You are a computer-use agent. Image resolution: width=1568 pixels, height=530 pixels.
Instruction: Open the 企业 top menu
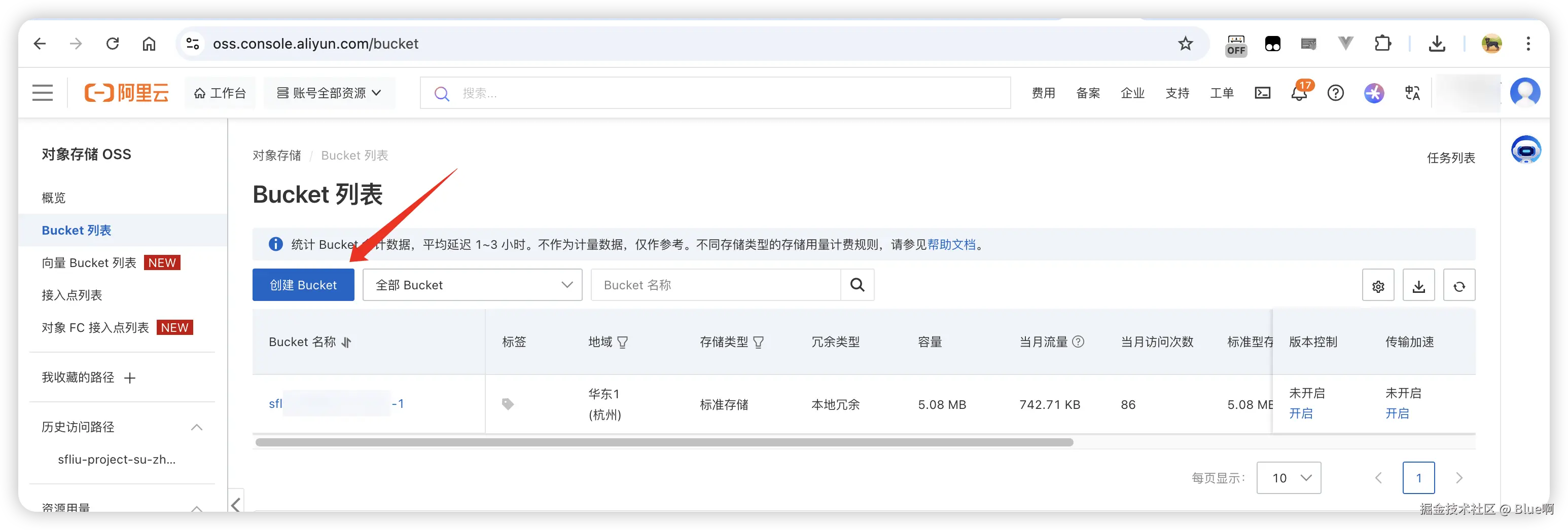pyautogui.click(x=1133, y=93)
